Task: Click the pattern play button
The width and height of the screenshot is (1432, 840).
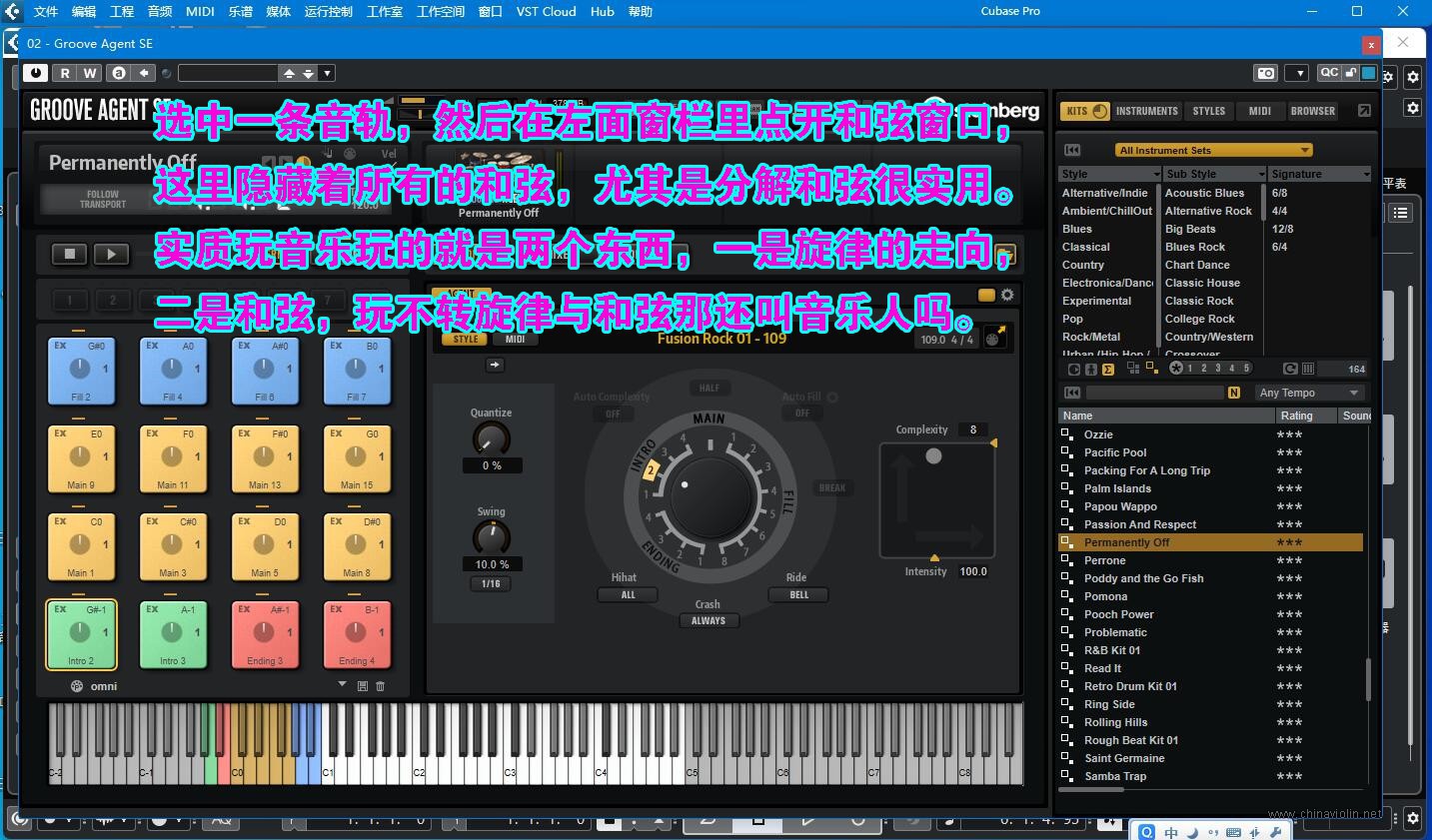Action: [x=111, y=254]
